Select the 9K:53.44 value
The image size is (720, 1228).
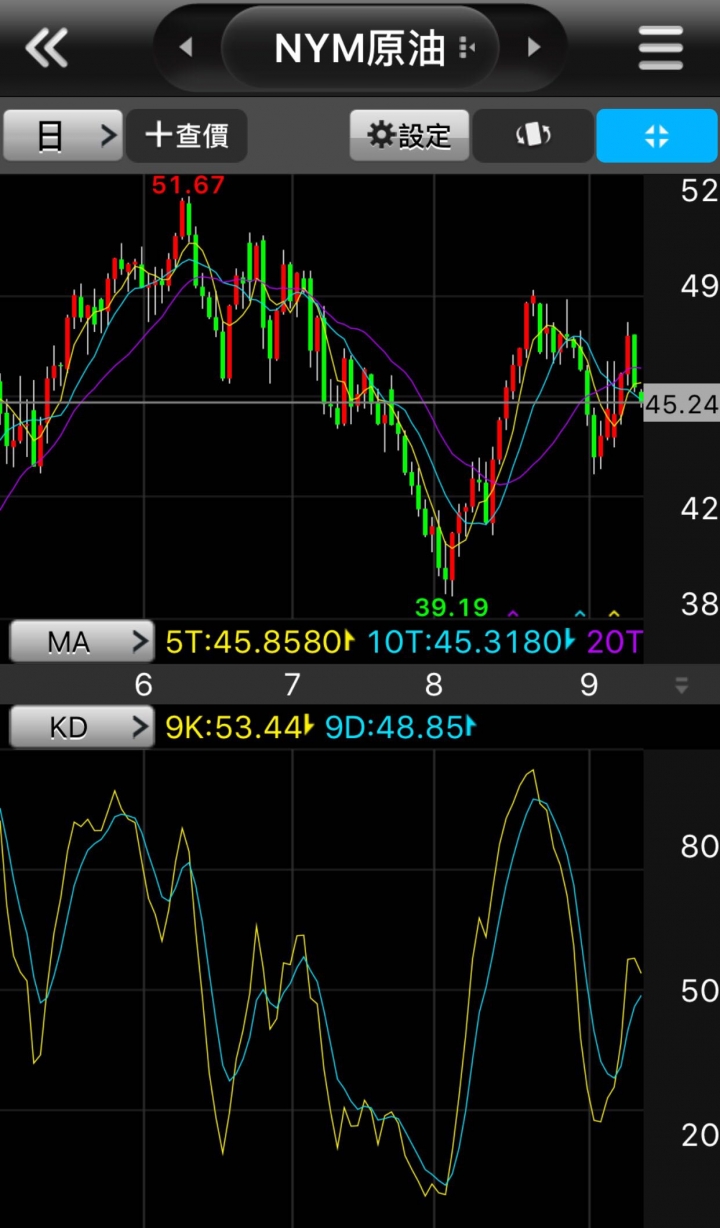[240, 727]
